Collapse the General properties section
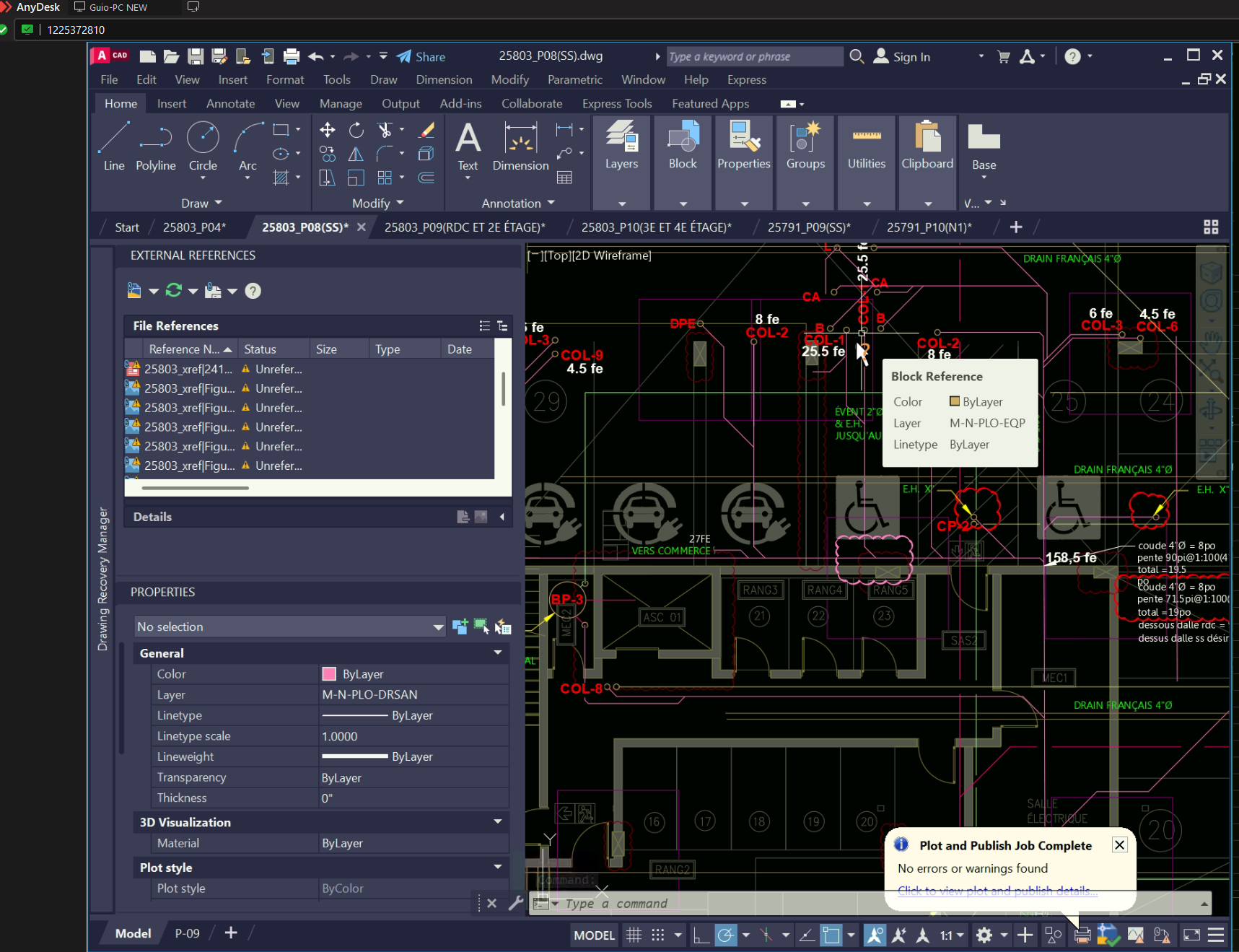The height and width of the screenshot is (952, 1239). 497,652
